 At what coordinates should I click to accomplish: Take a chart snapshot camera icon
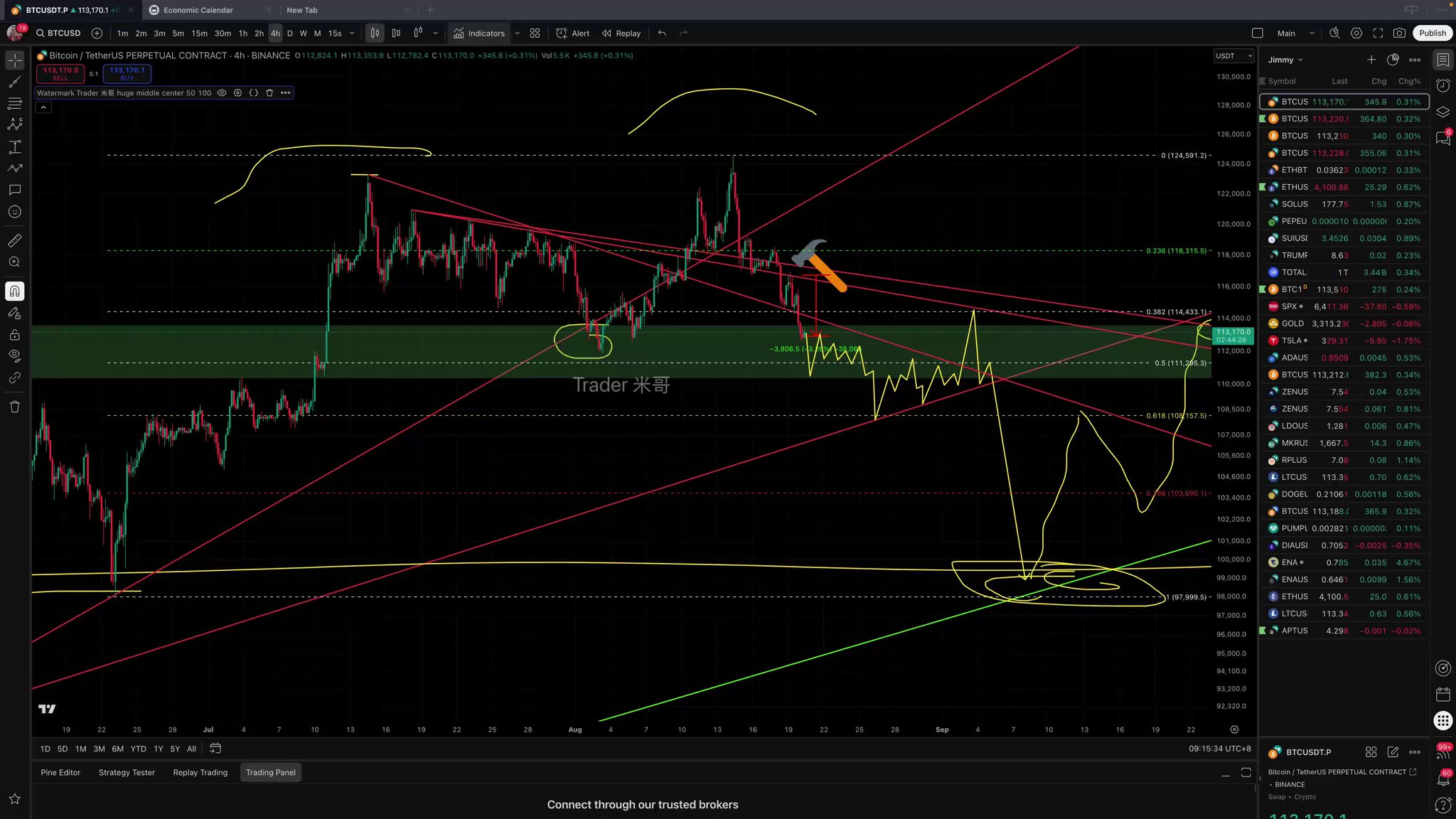(1399, 33)
